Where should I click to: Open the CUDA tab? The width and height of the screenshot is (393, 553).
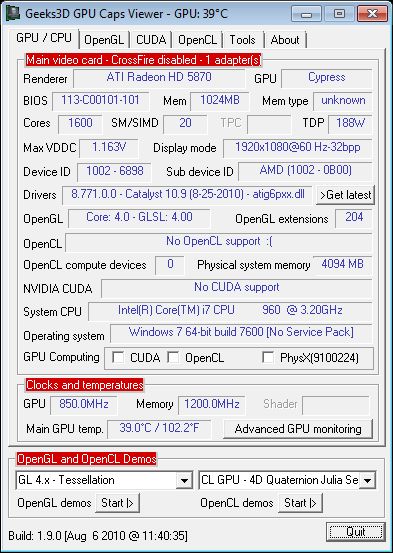click(151, 40)
